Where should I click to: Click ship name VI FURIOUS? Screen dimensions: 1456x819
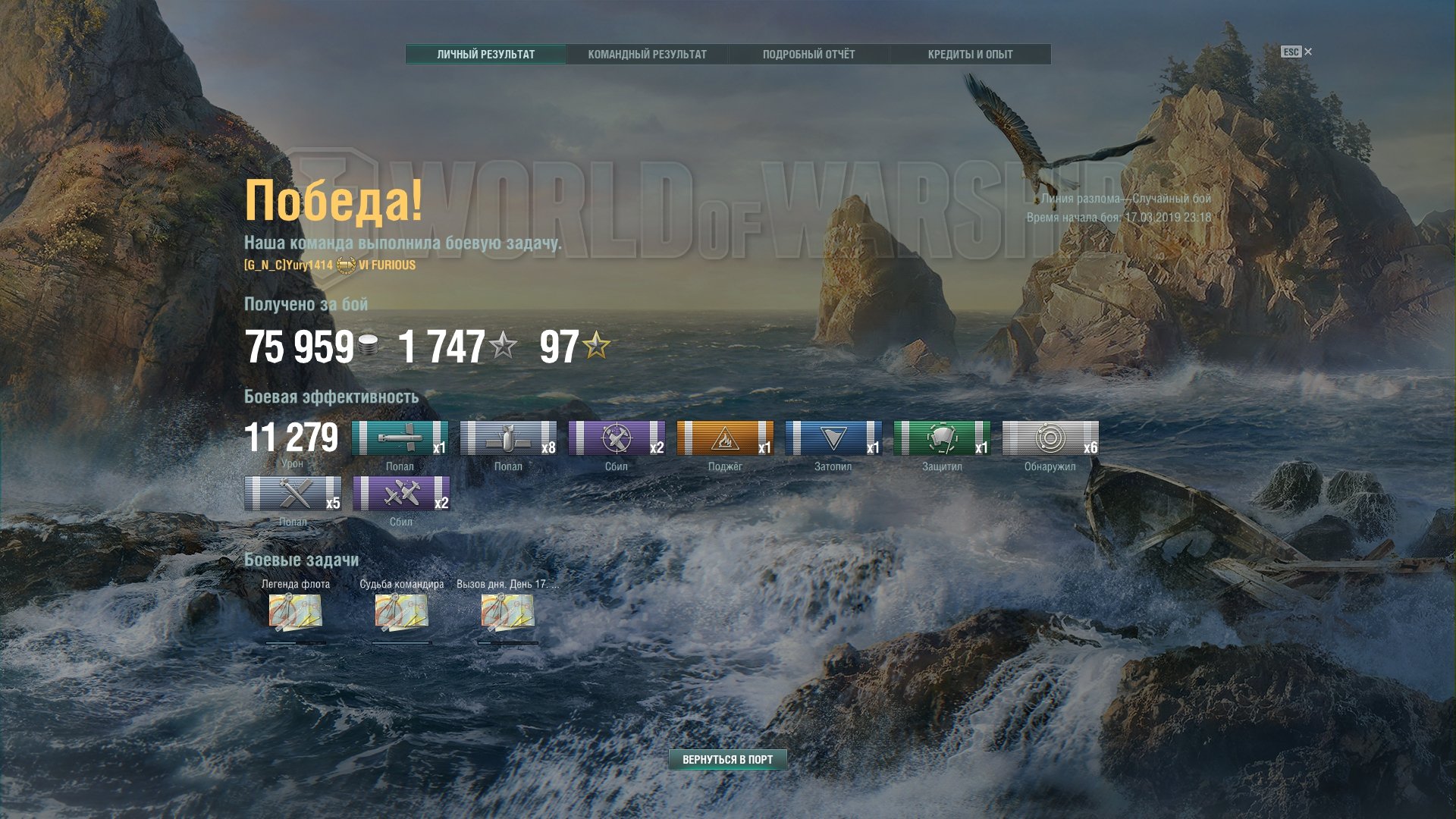pos(387,265)
